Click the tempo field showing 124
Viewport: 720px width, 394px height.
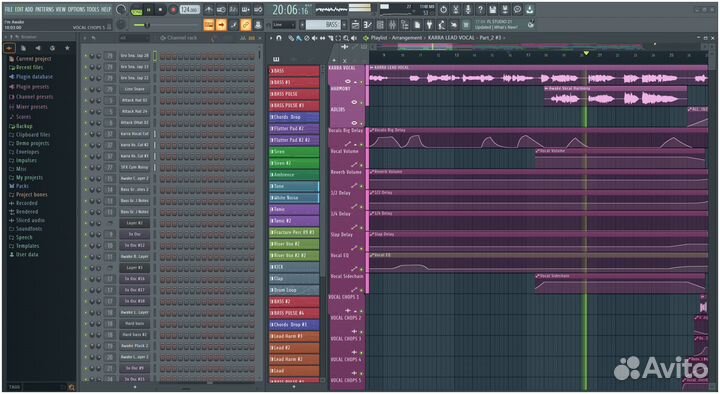tap(189, 10)
